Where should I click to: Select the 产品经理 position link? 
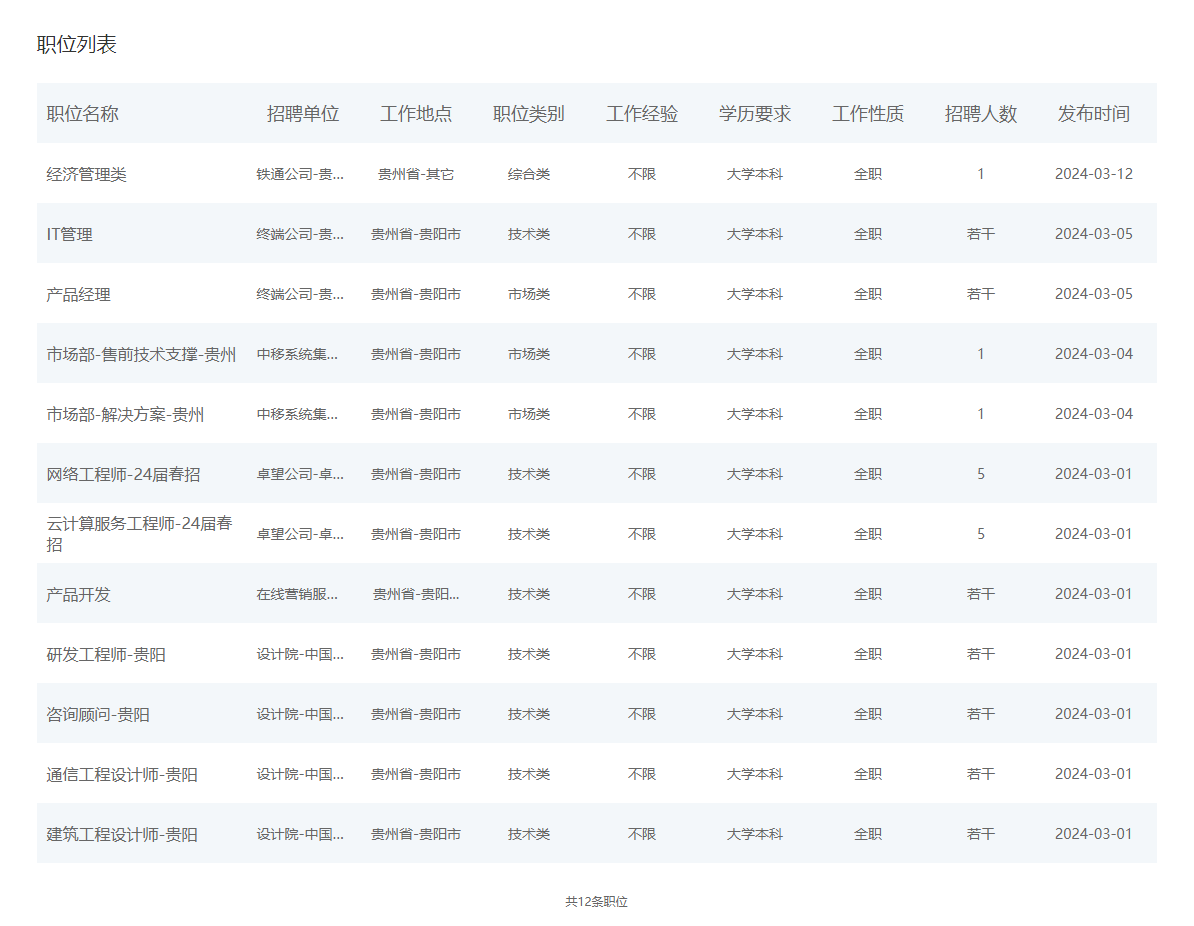79,294
